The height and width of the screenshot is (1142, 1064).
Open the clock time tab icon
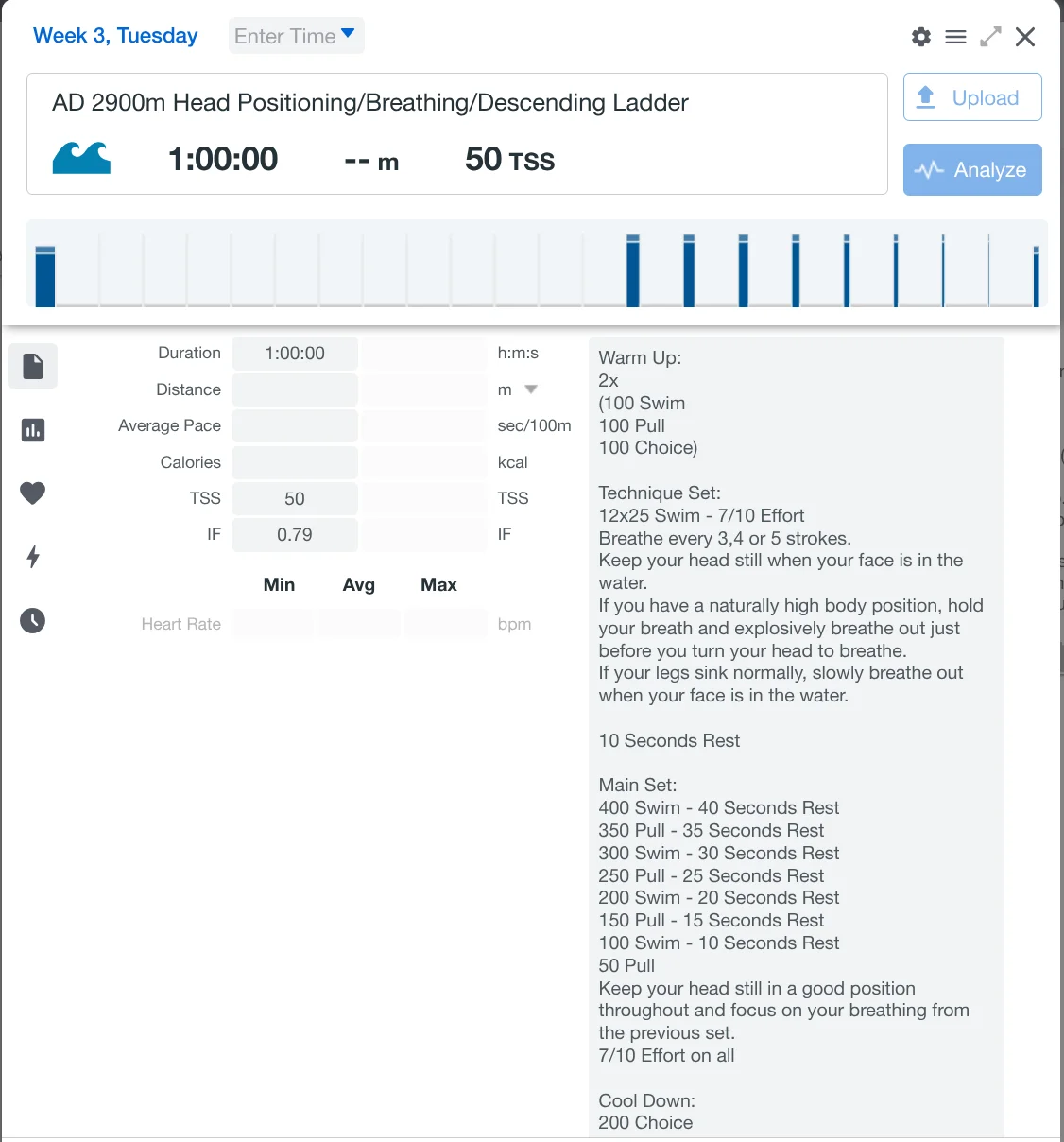[33, 620]
